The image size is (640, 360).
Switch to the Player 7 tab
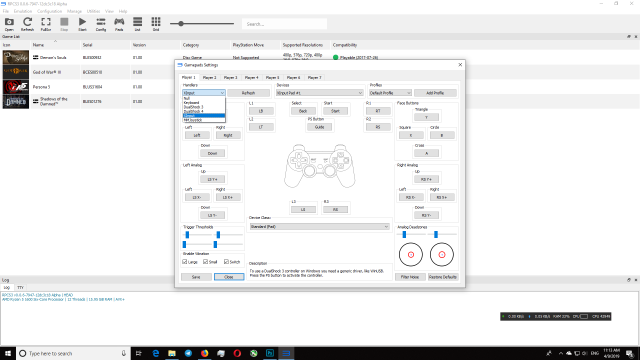(314, 78)
